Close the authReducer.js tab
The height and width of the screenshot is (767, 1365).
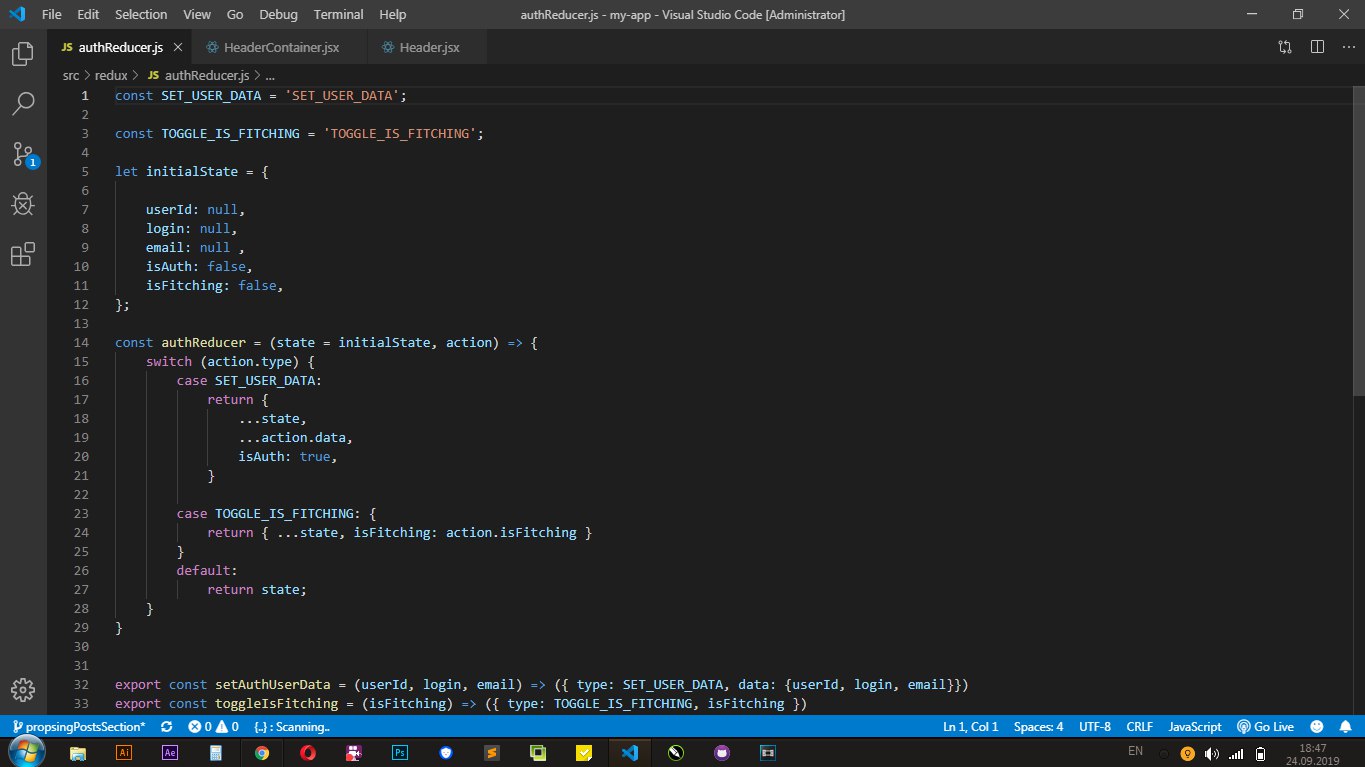tap(177, 47)
